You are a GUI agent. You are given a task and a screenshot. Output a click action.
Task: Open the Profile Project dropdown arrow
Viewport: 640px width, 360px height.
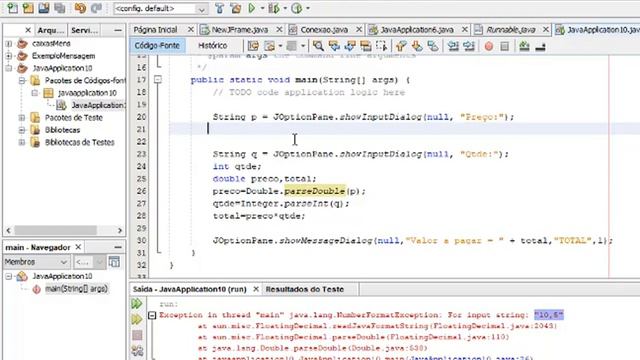(x=308, y=8)
